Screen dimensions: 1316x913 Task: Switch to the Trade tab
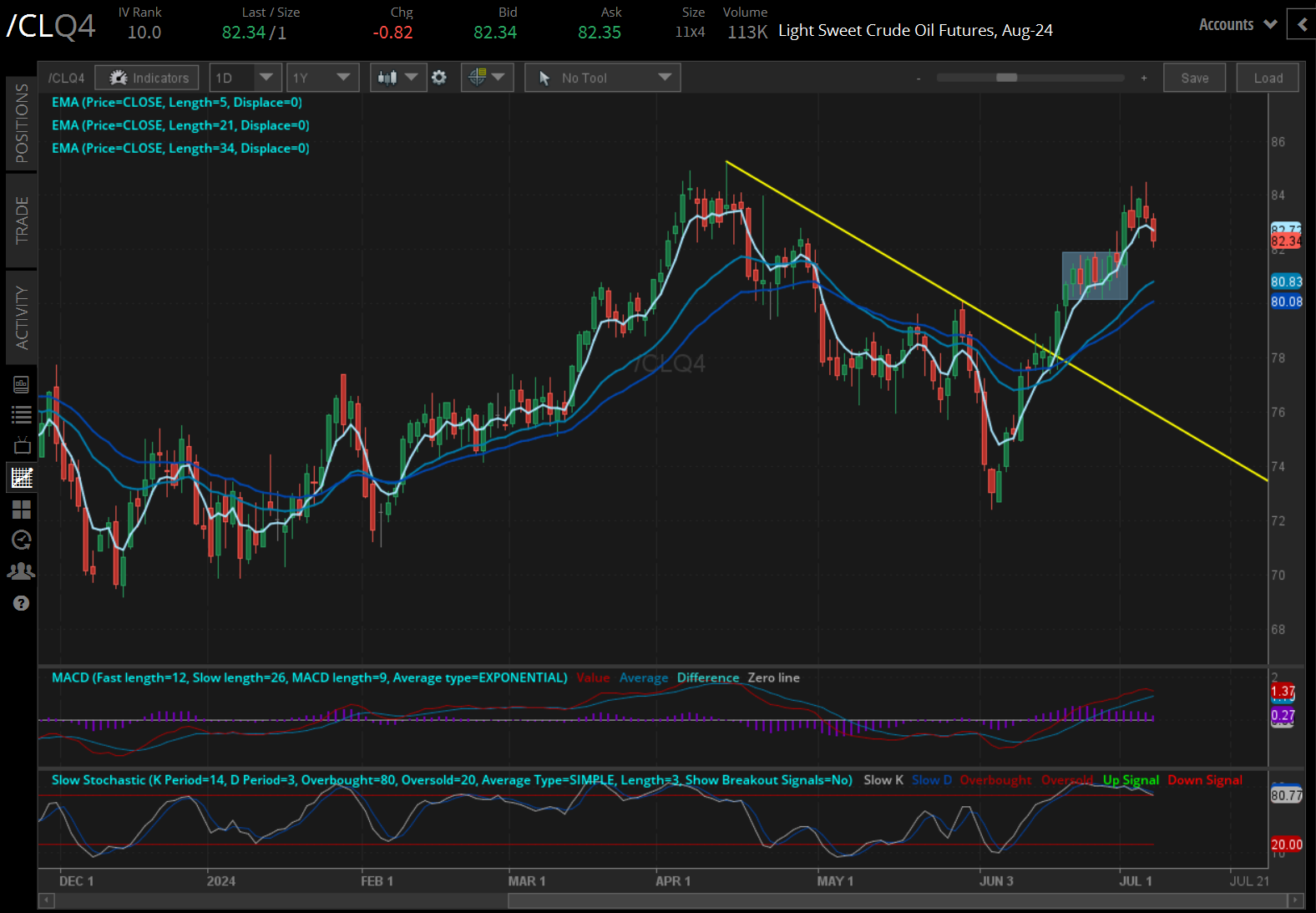coord(22,220)
